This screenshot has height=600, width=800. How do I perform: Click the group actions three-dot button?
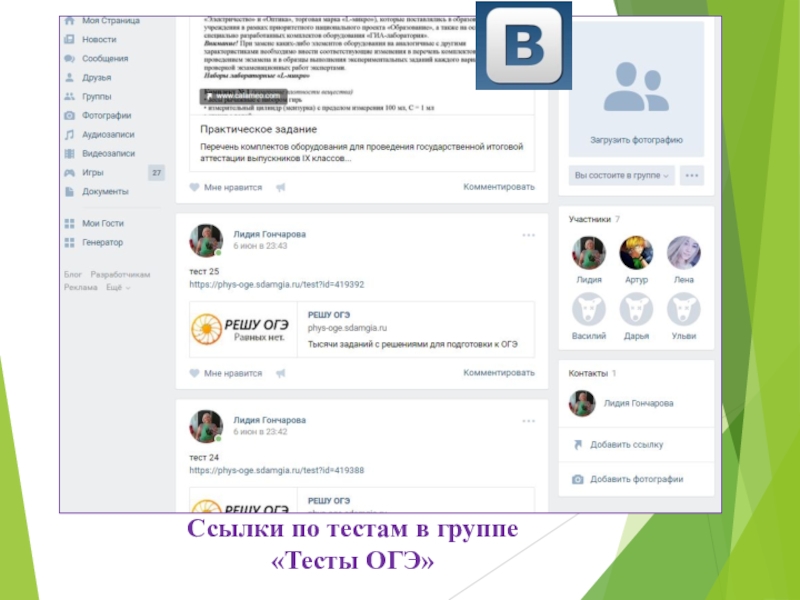[692, 176]
